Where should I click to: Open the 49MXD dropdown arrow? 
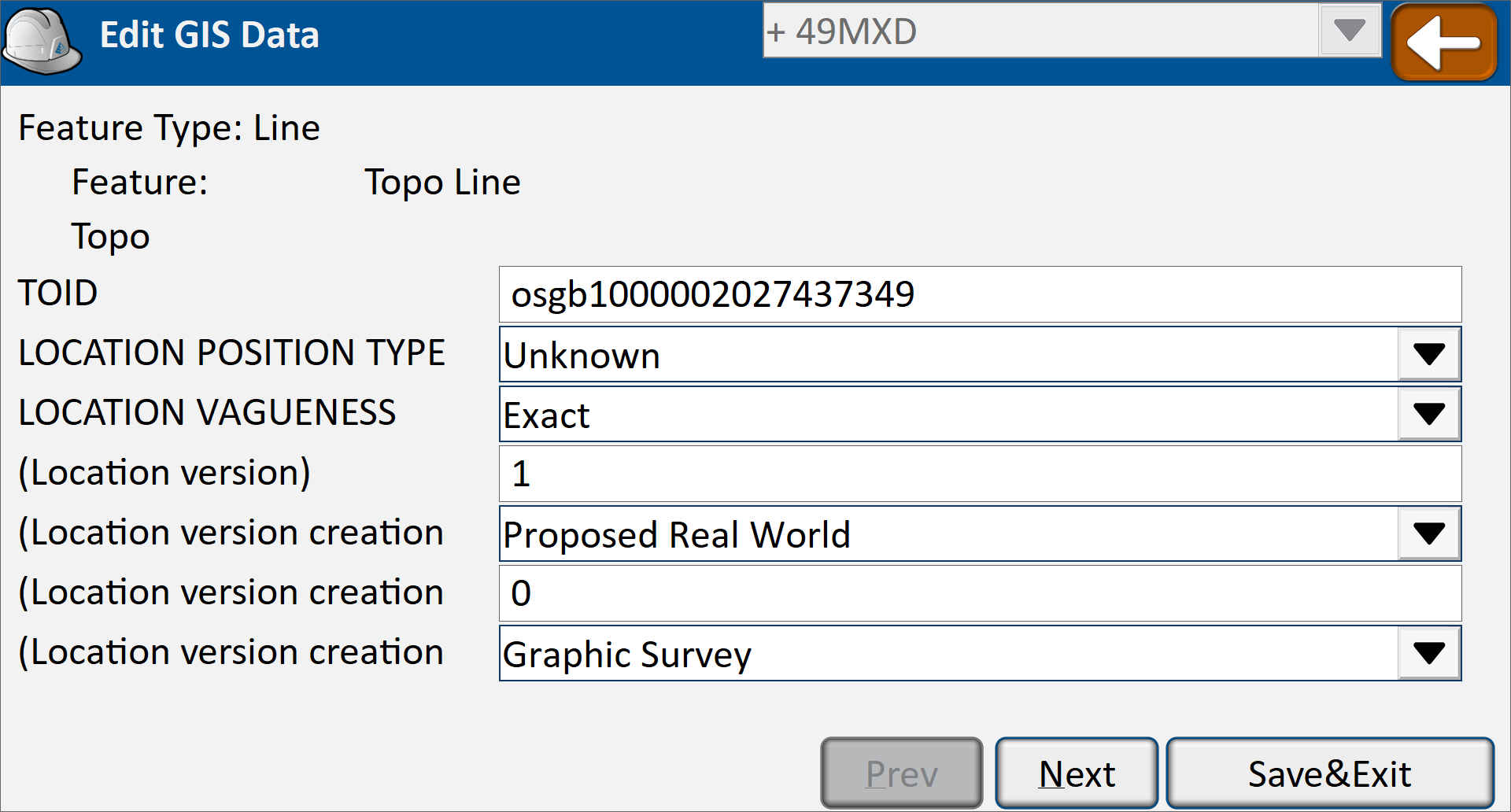1350,31
